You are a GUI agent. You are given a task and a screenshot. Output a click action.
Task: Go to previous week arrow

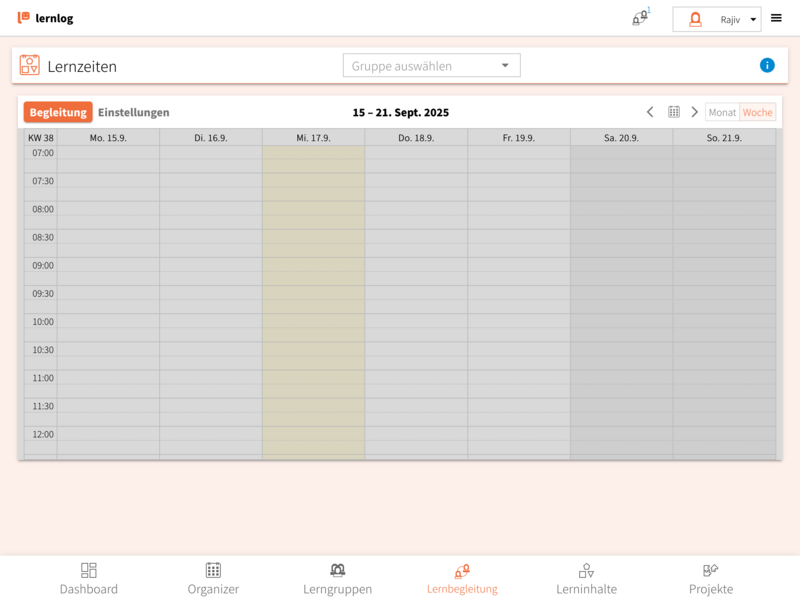(x=650, y=112)
